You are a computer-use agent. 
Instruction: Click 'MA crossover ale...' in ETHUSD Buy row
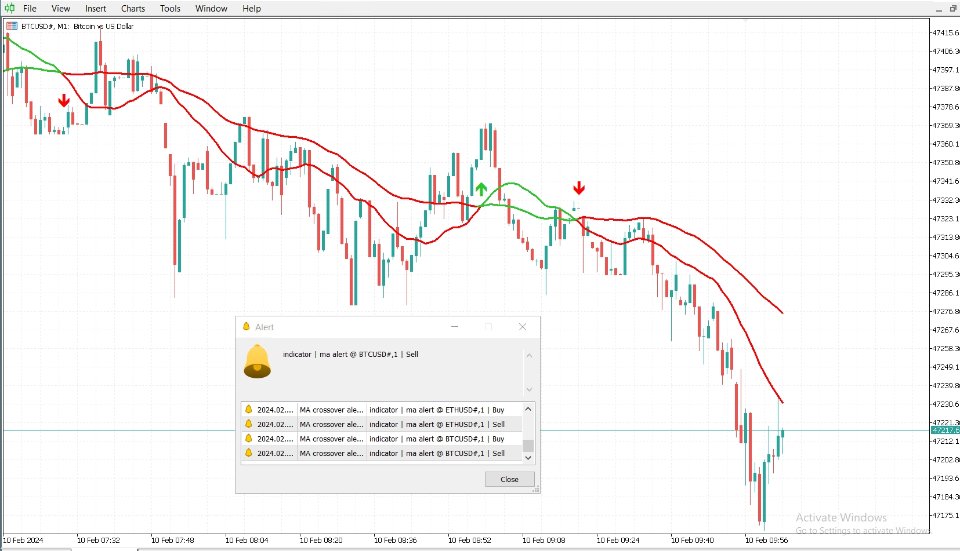click(x=331, y=410)
